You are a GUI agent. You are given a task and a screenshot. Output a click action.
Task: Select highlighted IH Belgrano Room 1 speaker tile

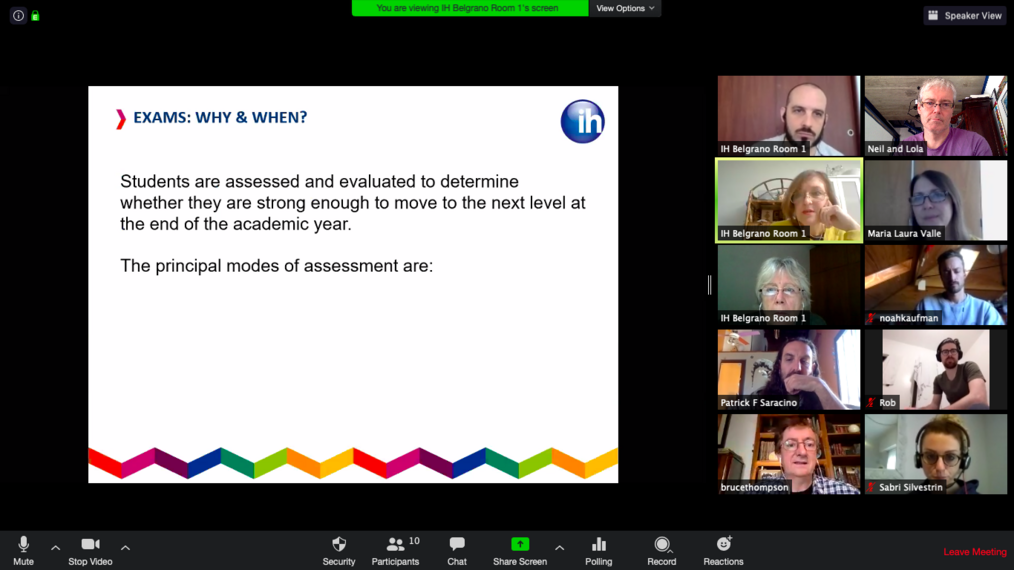coord(789,201)
